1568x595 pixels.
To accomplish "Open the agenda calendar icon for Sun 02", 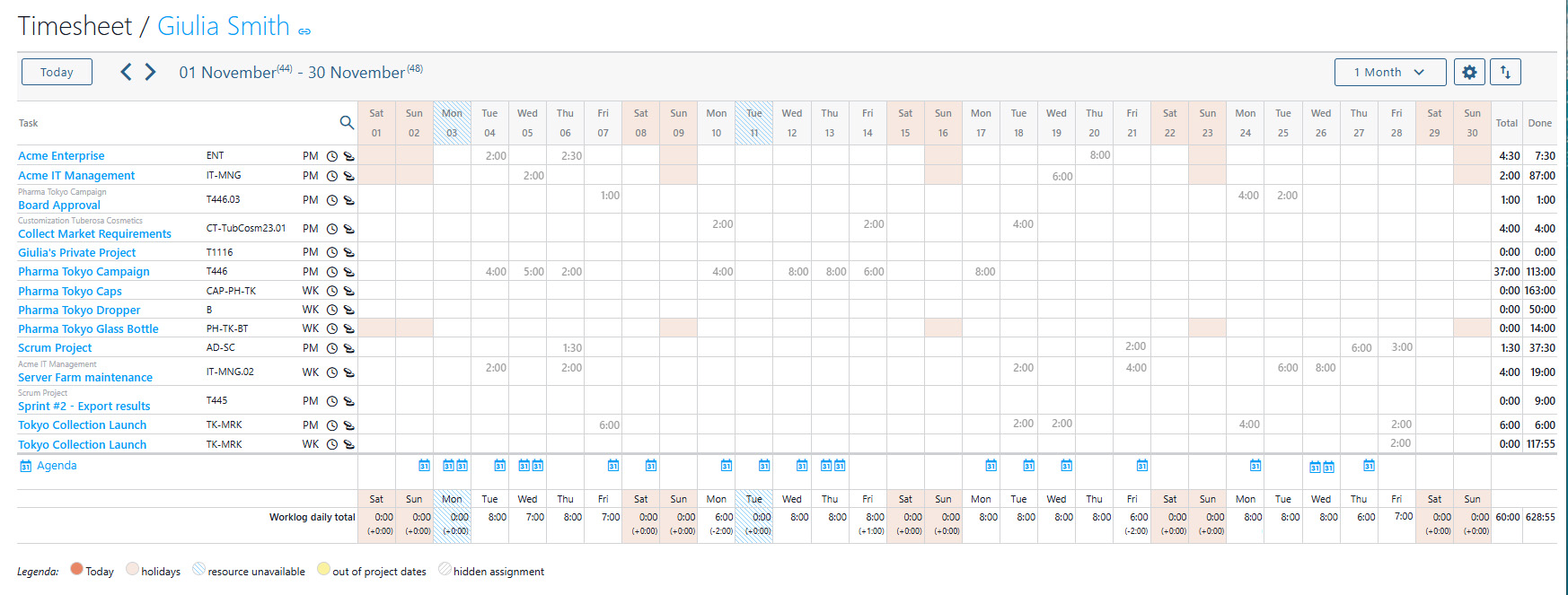I will pyautogui.click(x=424, y=465).
